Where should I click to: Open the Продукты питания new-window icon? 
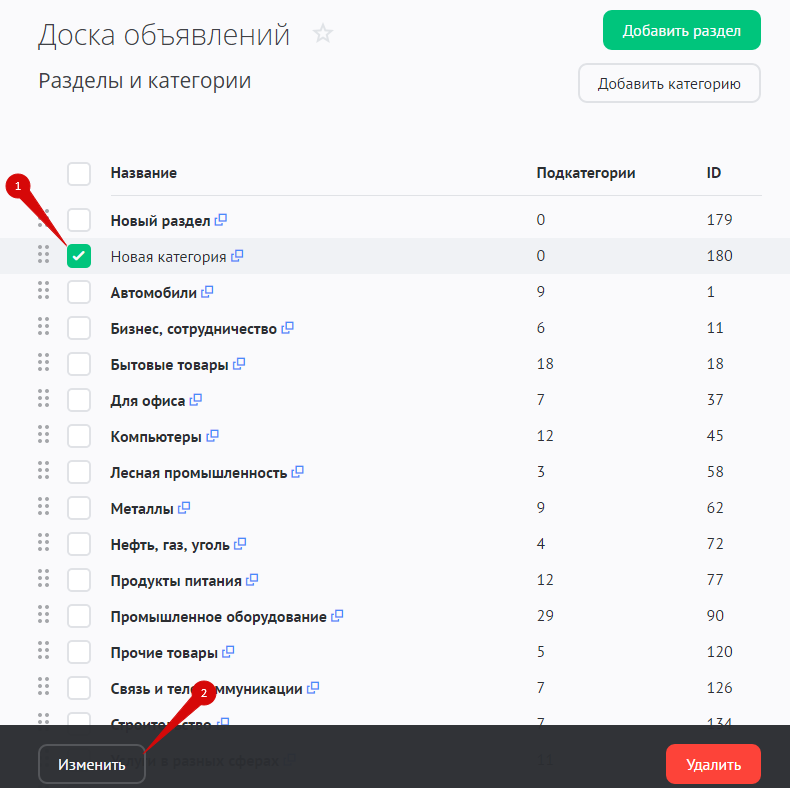tap(252, 580)
